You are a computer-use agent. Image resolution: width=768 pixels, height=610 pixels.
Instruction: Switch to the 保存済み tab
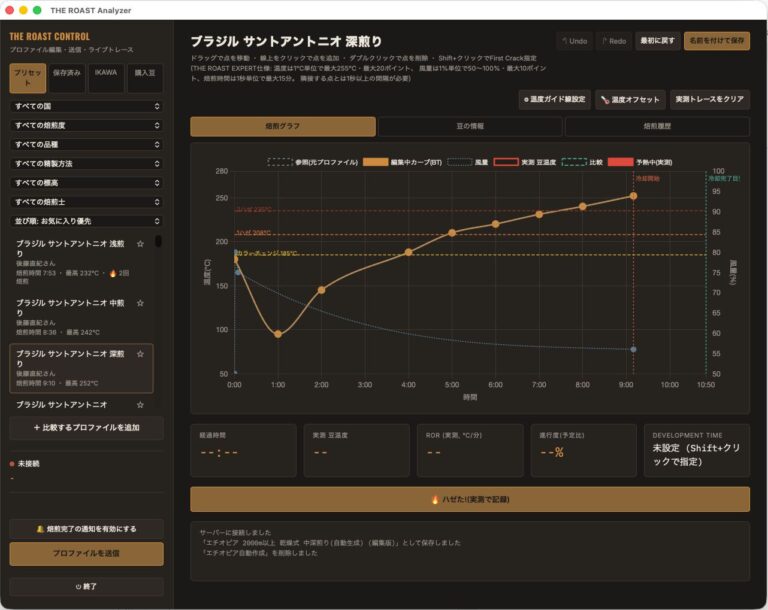coord(67,78)
